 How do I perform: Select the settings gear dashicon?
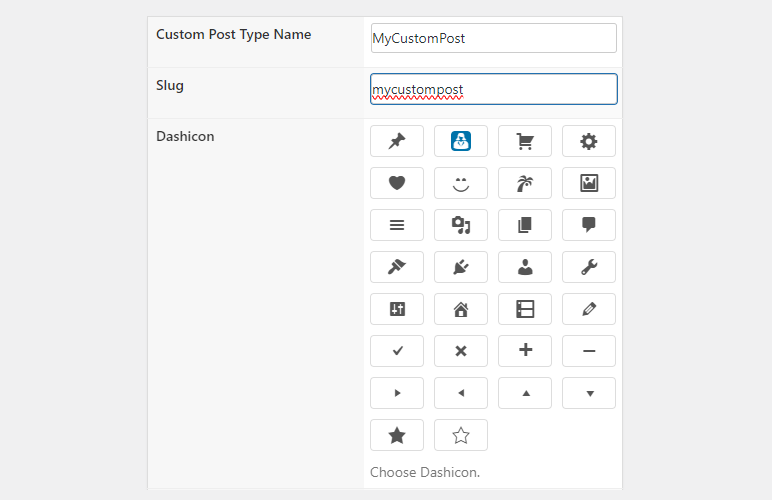tap(589, 141)
